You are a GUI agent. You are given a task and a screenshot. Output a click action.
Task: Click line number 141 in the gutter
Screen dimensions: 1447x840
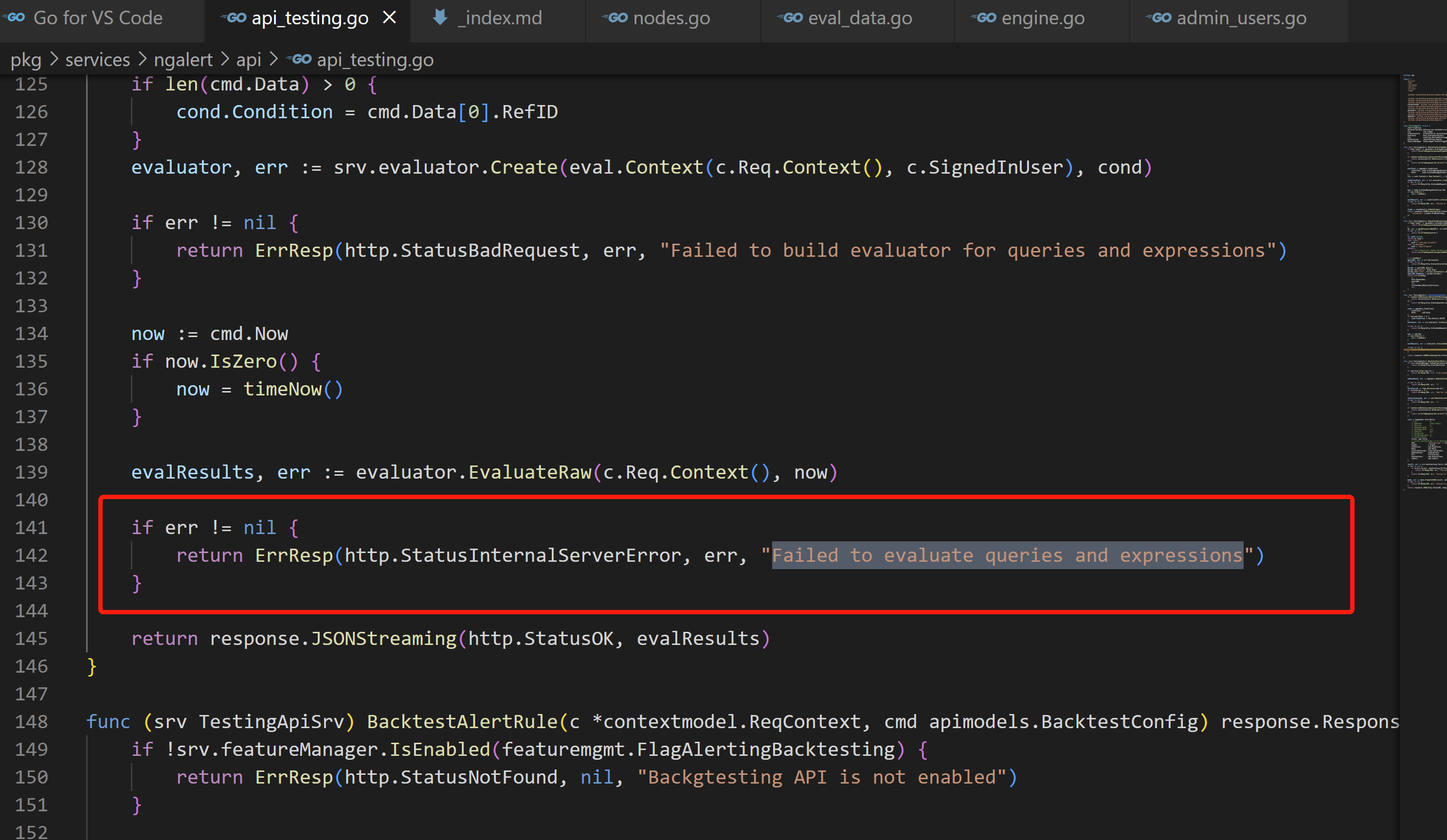pyautogui.click(x=32, y=527)
